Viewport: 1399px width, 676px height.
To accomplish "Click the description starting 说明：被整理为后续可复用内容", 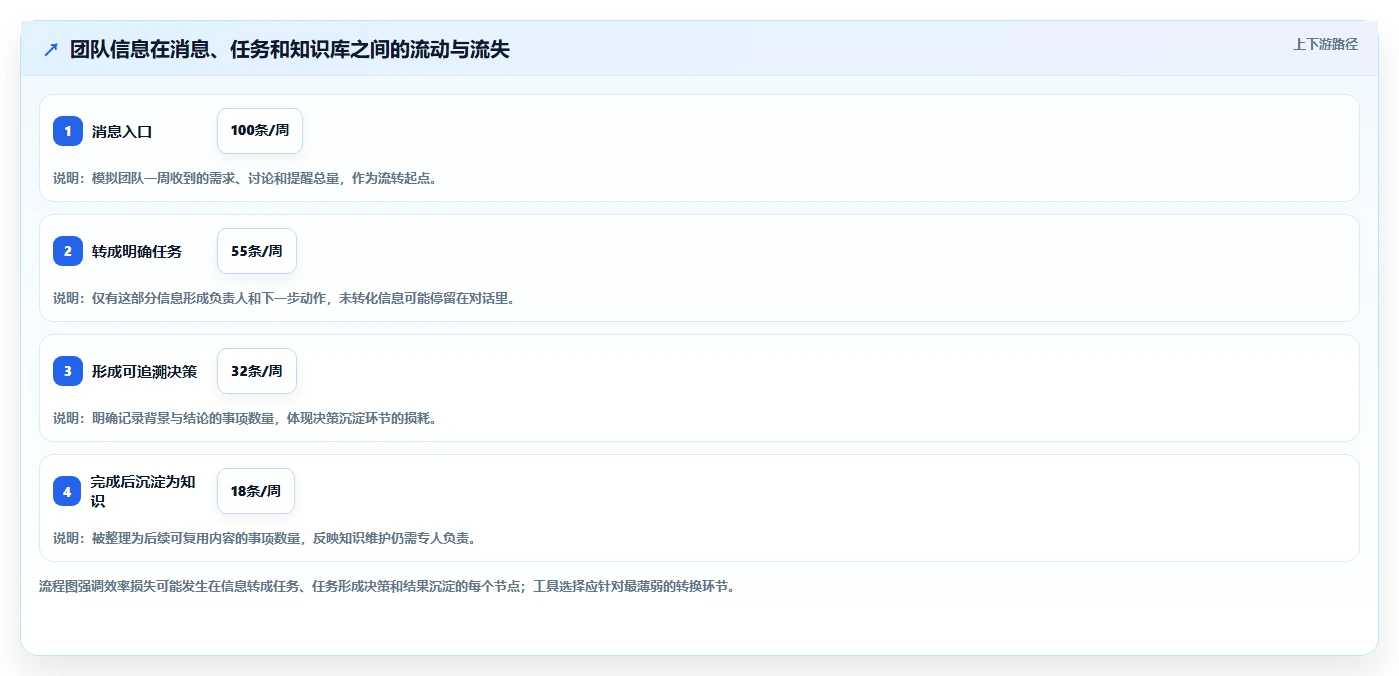I will [265, 538].
